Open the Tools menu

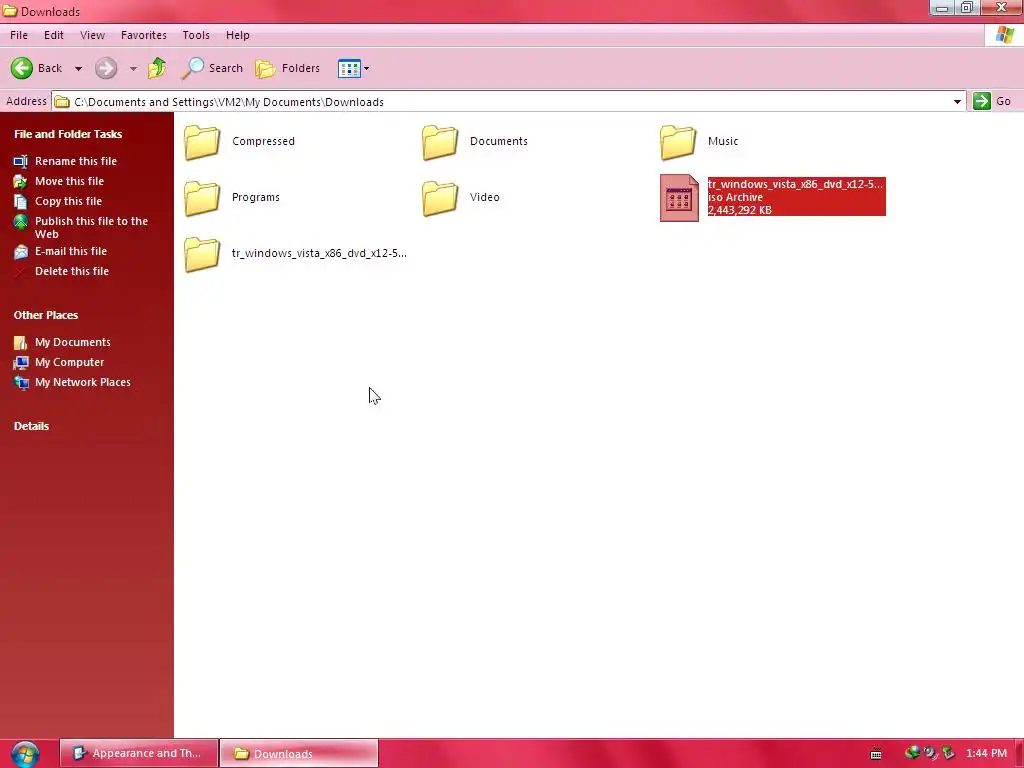(196, 35)
